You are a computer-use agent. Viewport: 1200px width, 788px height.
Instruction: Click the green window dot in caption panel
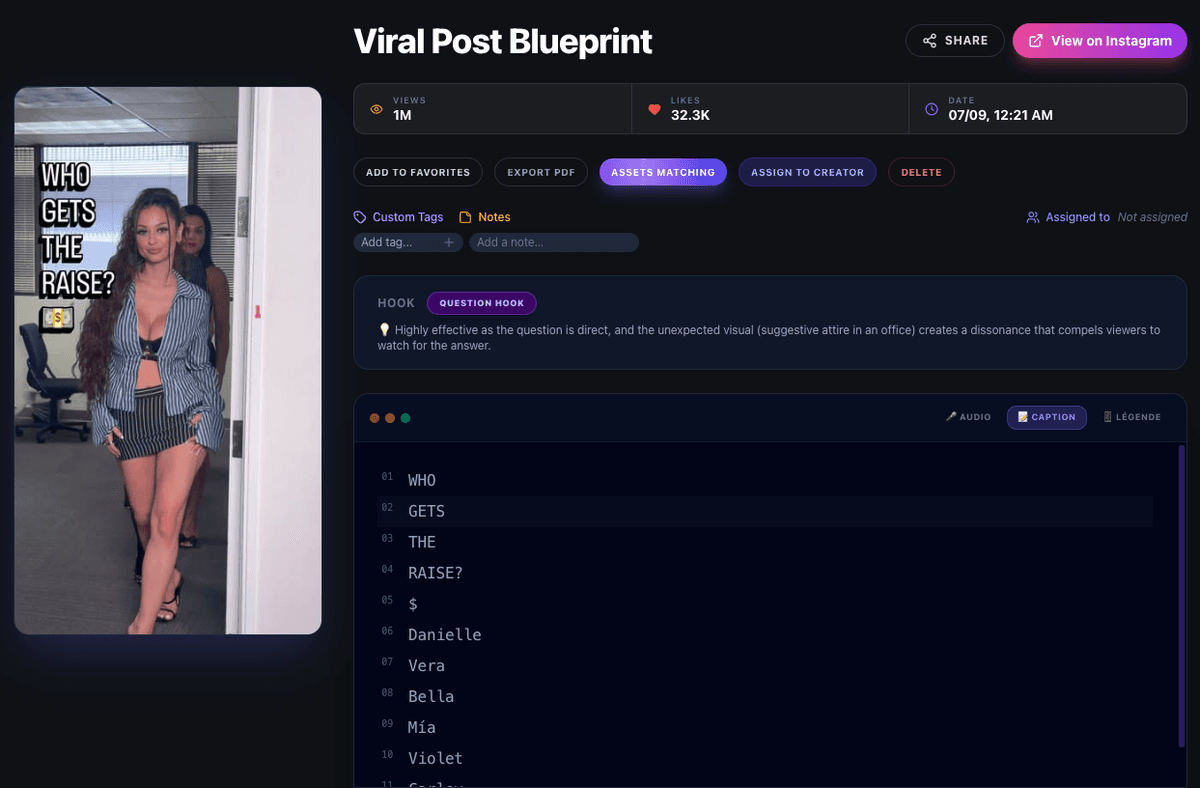pos(405,418)
